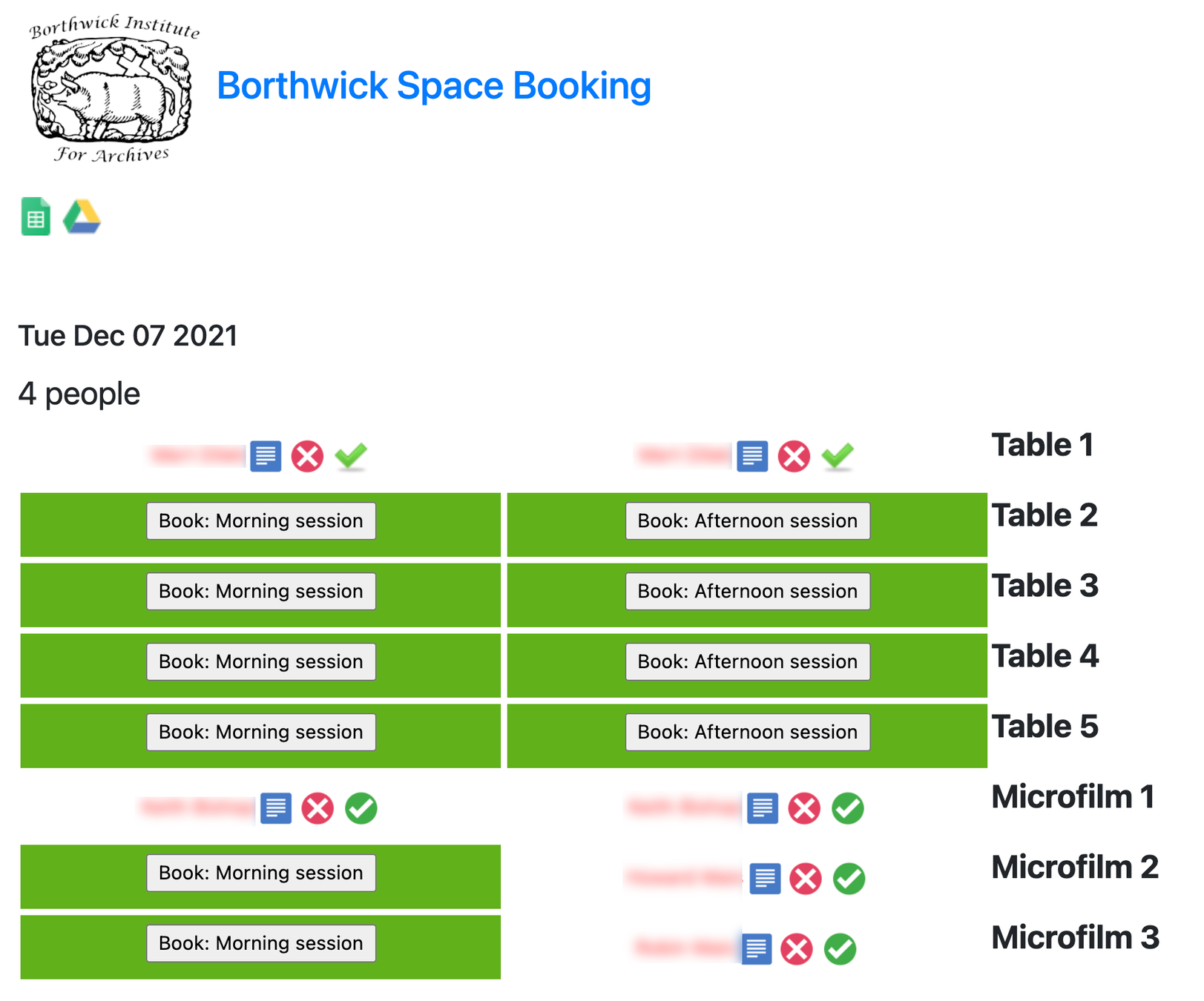Book Table 3 morning session
The width and height of the screenshot is (1204, 1001).
click(261, 592)
